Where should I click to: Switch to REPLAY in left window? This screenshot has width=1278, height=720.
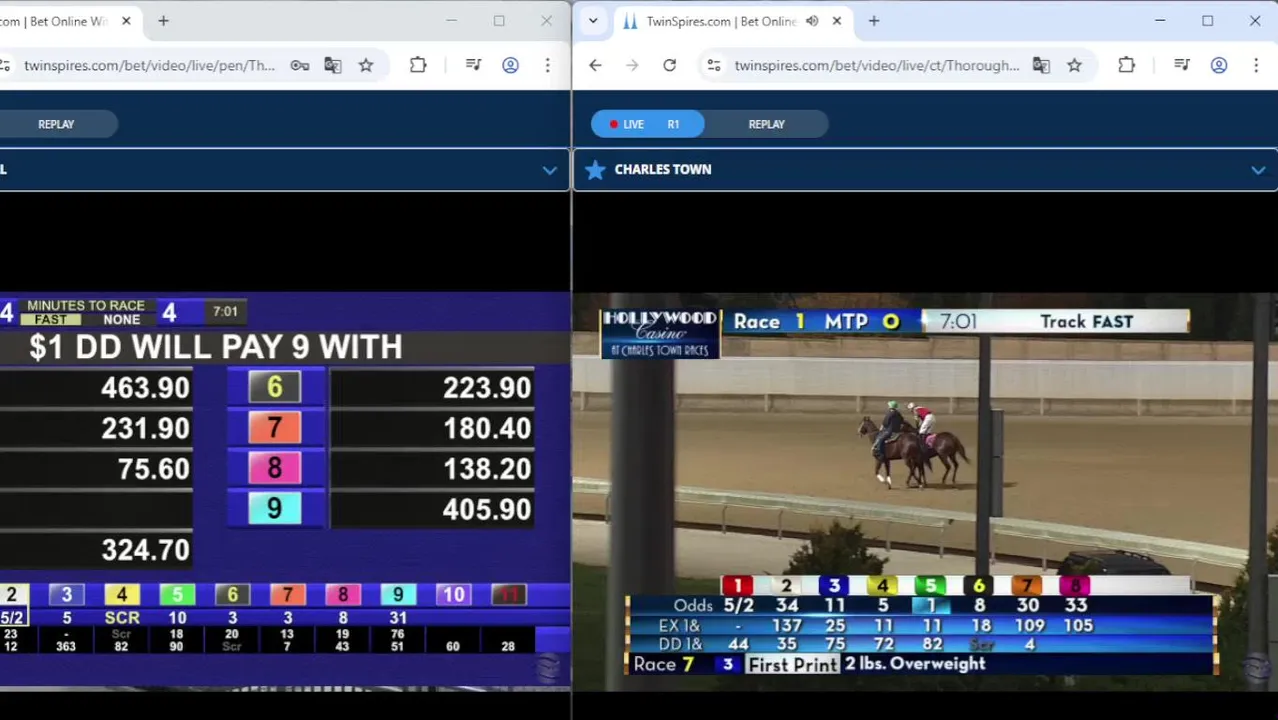coord(56,124)
